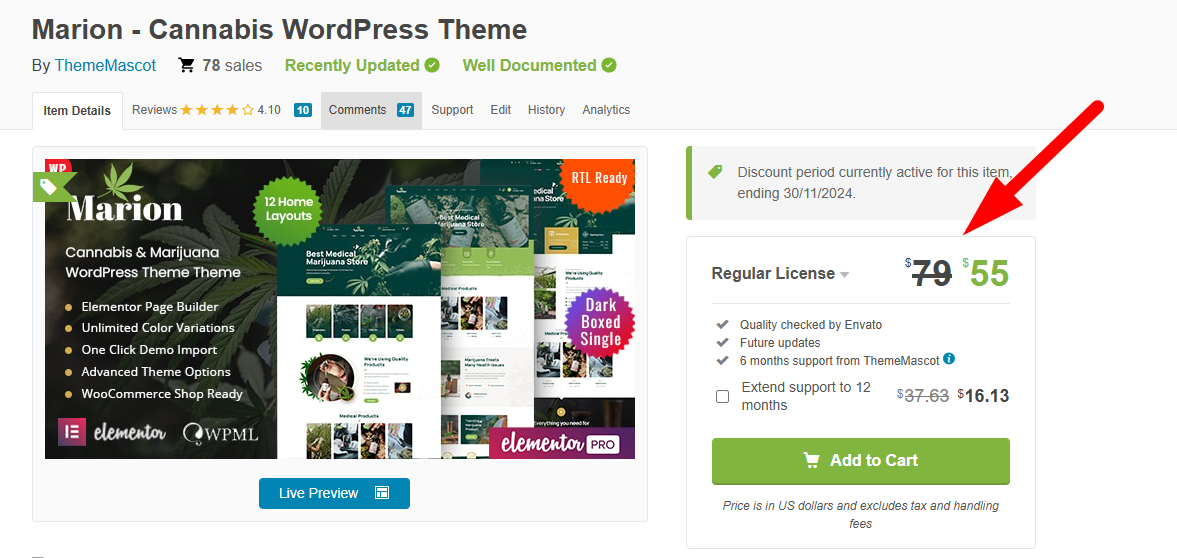Click the Dark Boxed Single badge

click(x=600, y=321)
